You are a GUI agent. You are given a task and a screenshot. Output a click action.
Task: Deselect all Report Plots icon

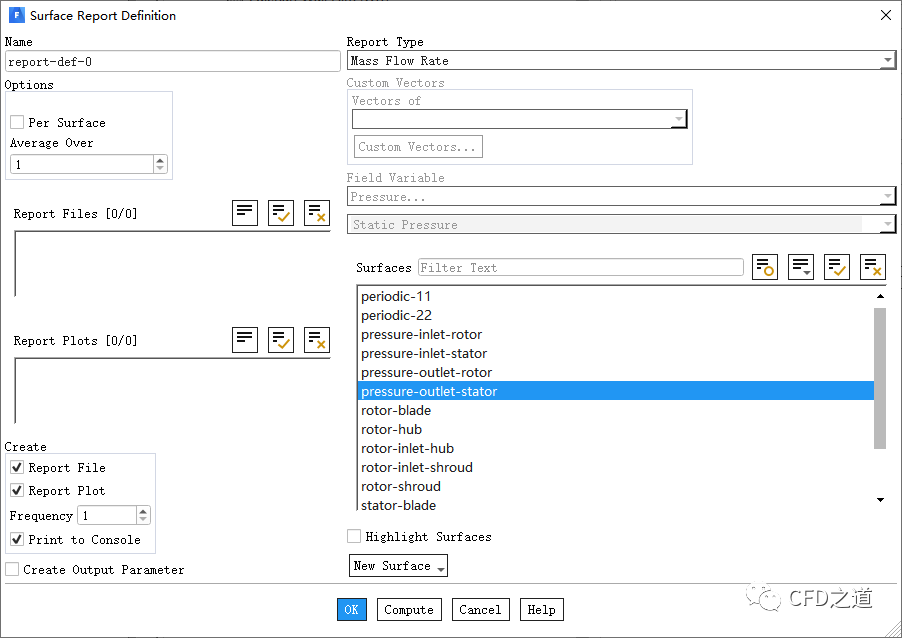click(x=317, y=340)
